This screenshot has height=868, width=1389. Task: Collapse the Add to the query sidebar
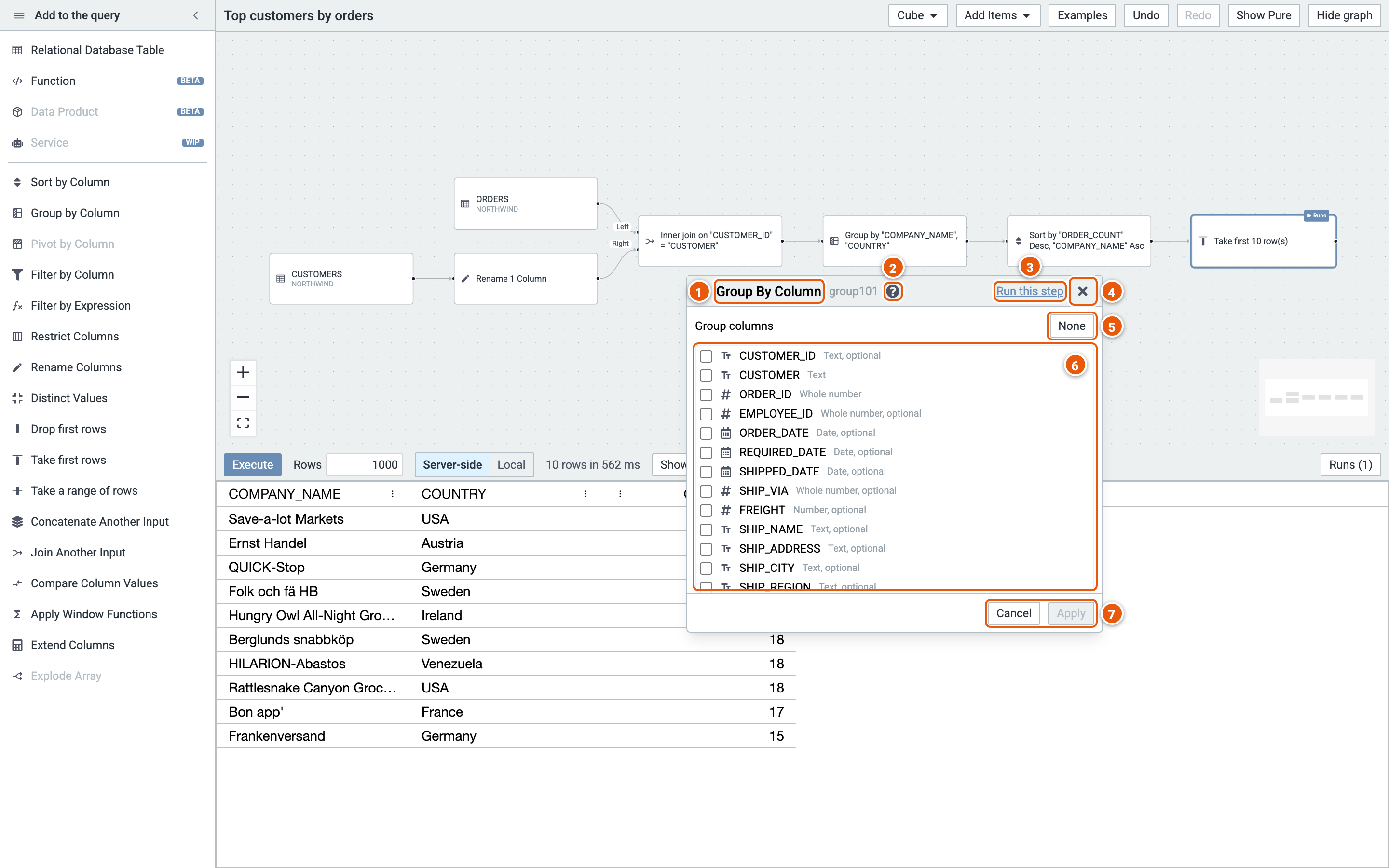[x=196, y=15]
